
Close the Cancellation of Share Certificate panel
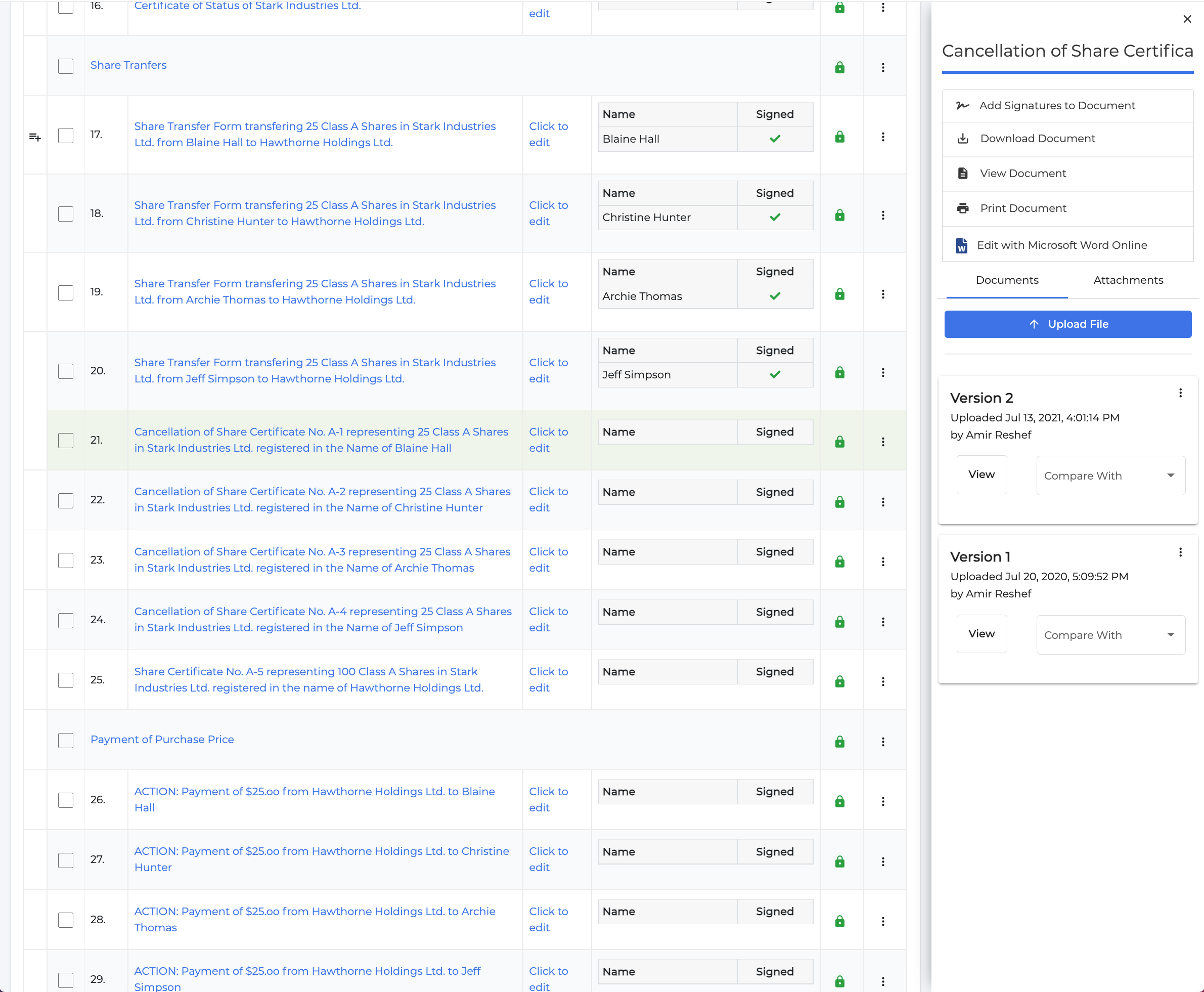(x=1187, y=19)
